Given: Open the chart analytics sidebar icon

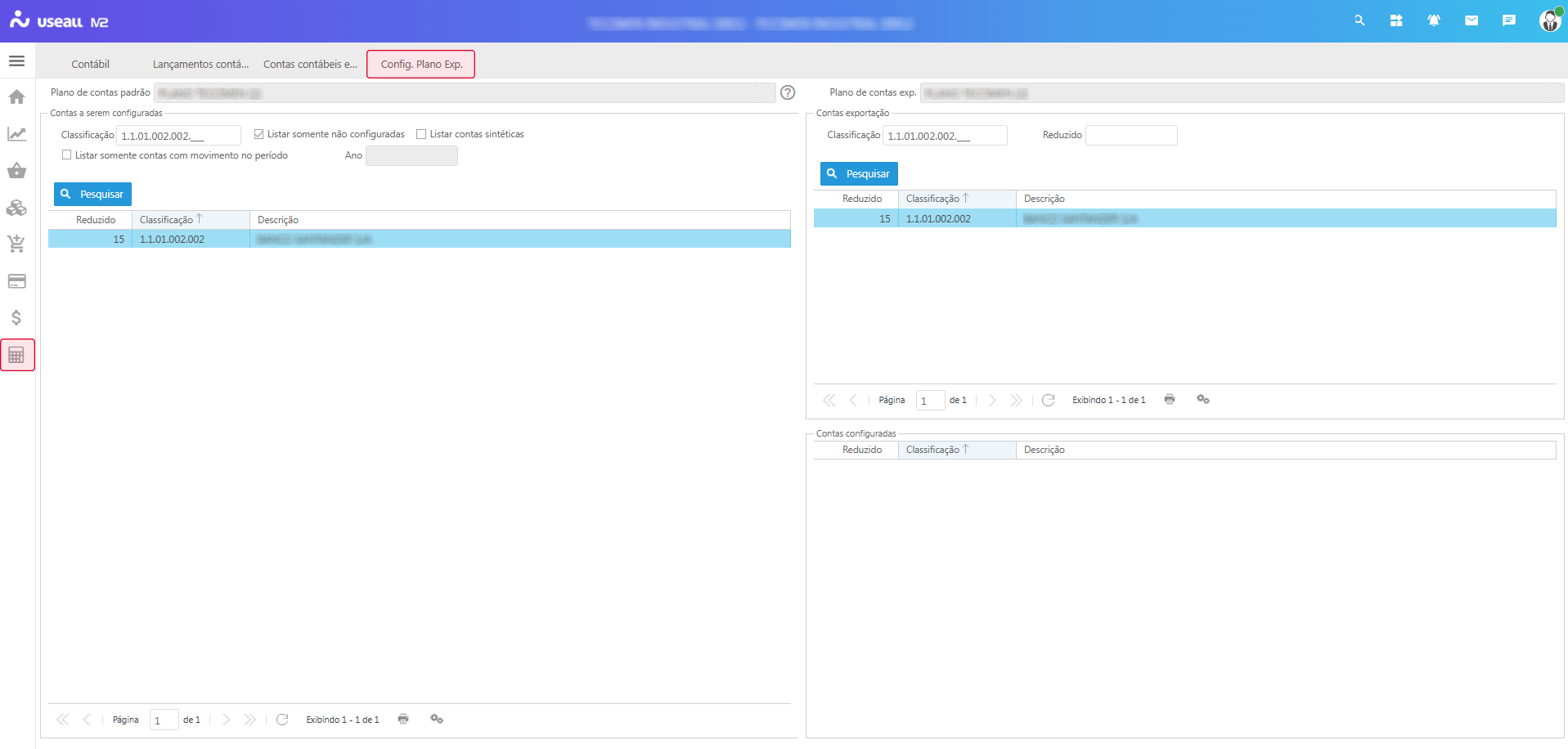Looking at the screenshot, I should 16,134.
